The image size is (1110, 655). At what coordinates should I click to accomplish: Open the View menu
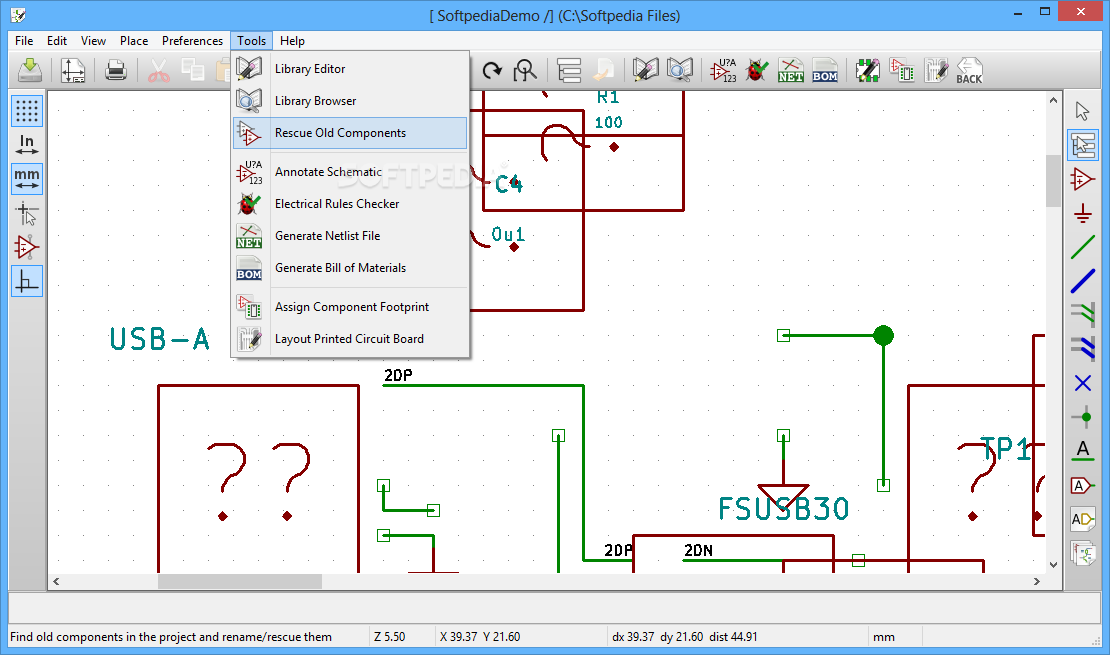(93, 40)
